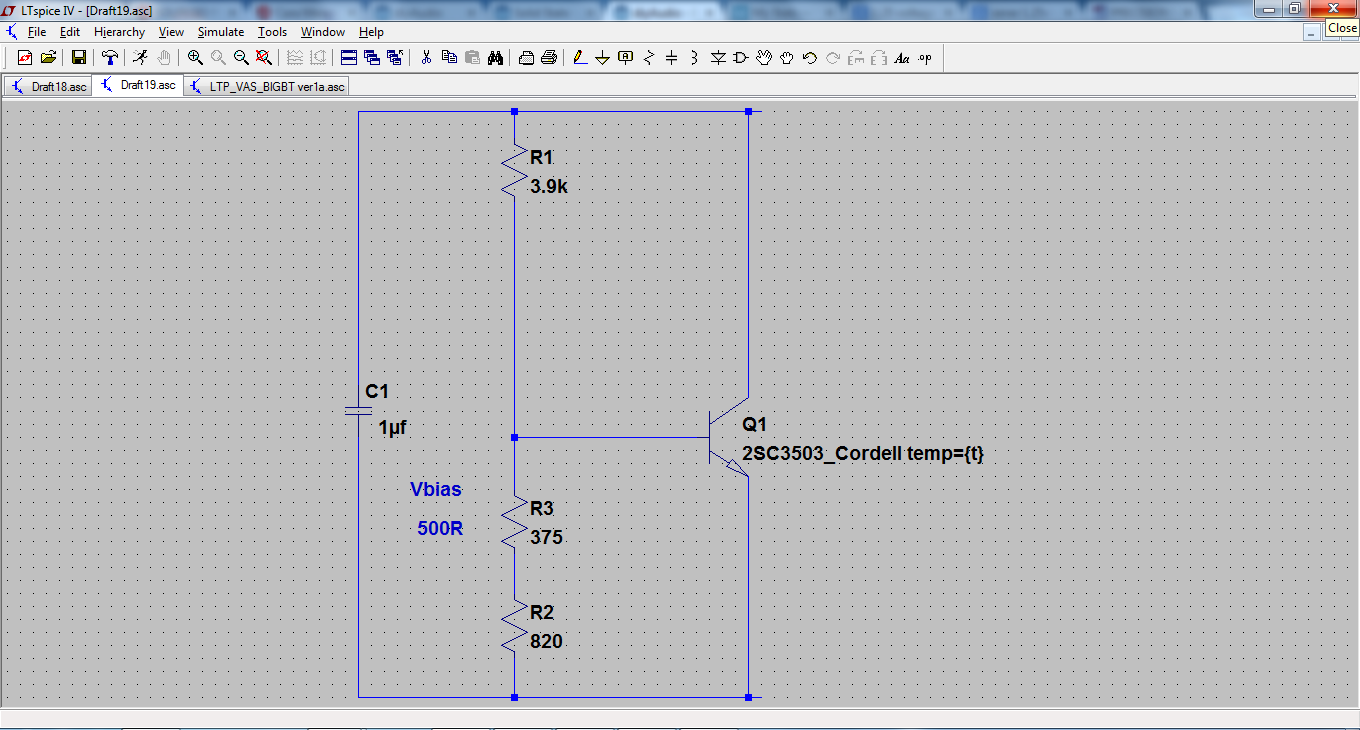
Task: Switch to LTP_VAS_BIGBT ver1a.asc tab
Action: (x=266, y=86)
